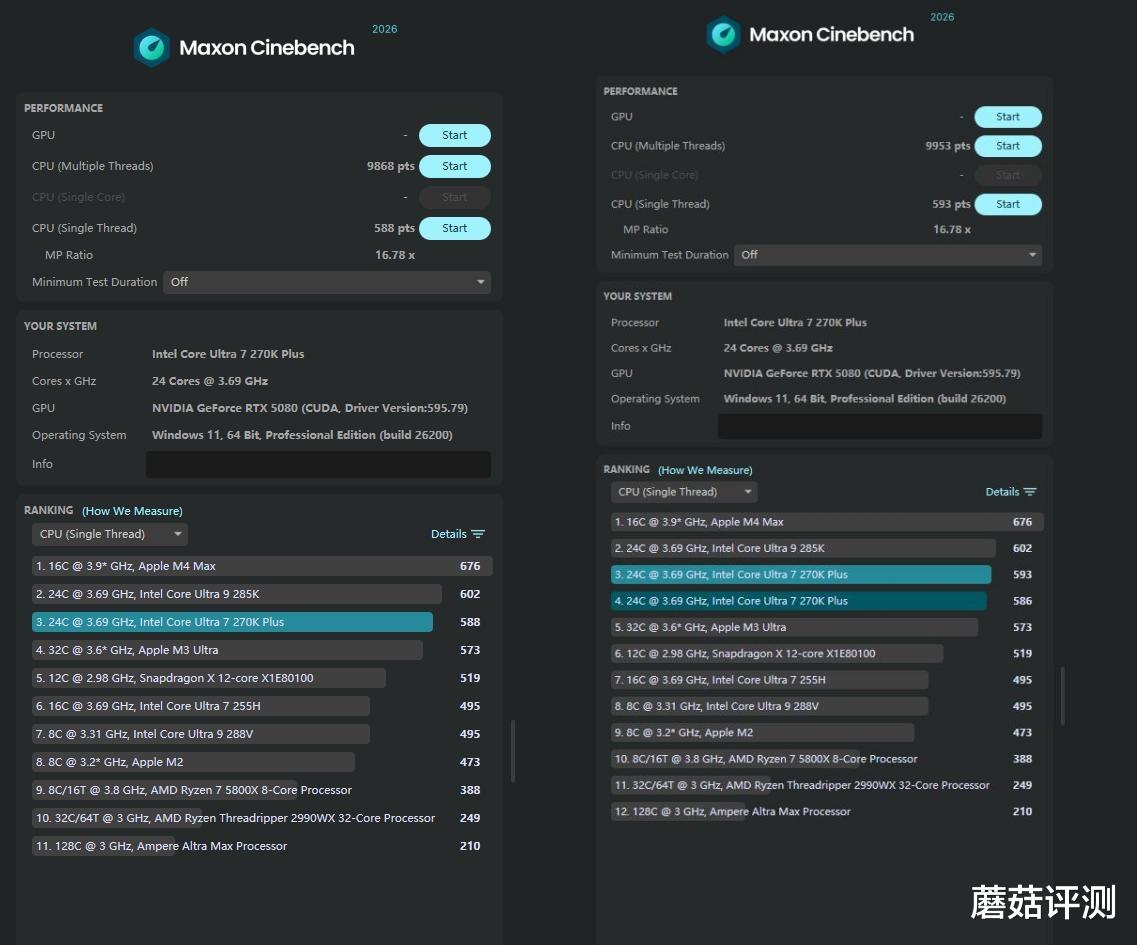
Task: Select Ryzen 7 5800X row, left ranking
Action: coord(262,790)
